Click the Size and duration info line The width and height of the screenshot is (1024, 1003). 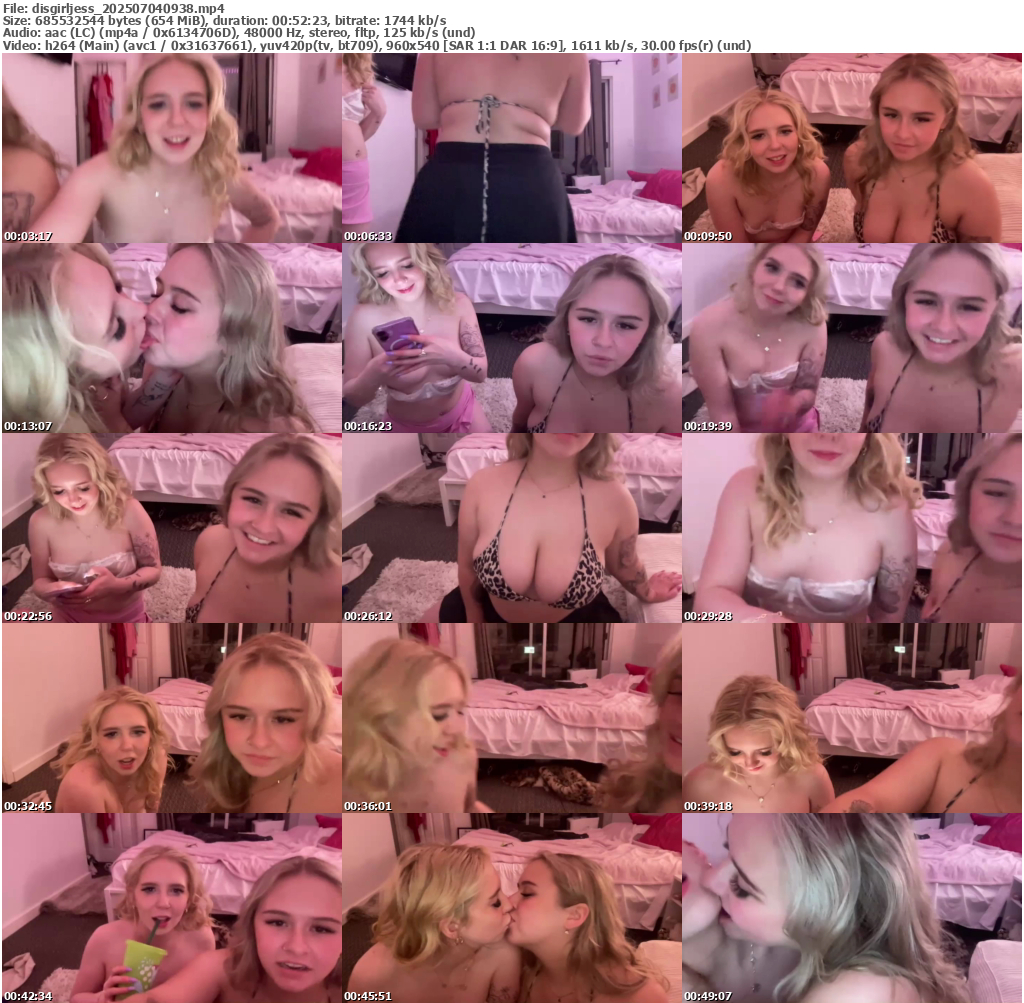click(x=225, y=20)
